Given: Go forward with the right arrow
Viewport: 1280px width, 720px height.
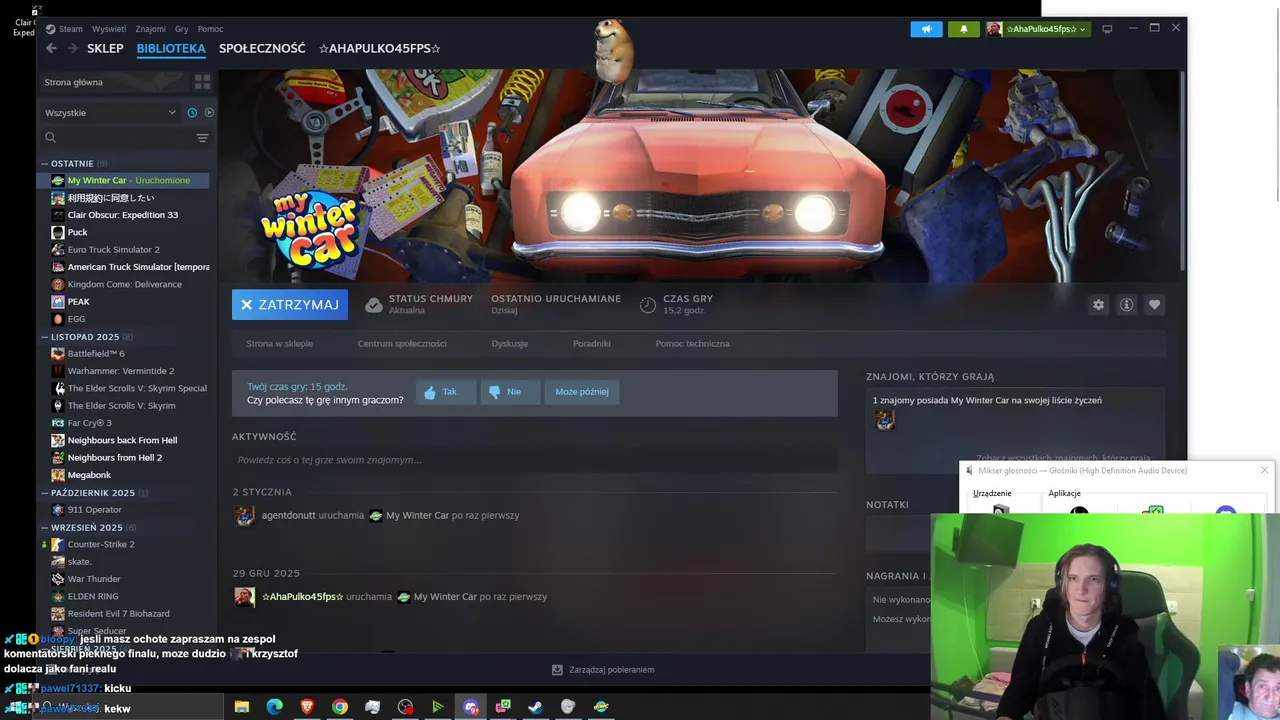Looking at the screenshot, I should click(72, 48).
